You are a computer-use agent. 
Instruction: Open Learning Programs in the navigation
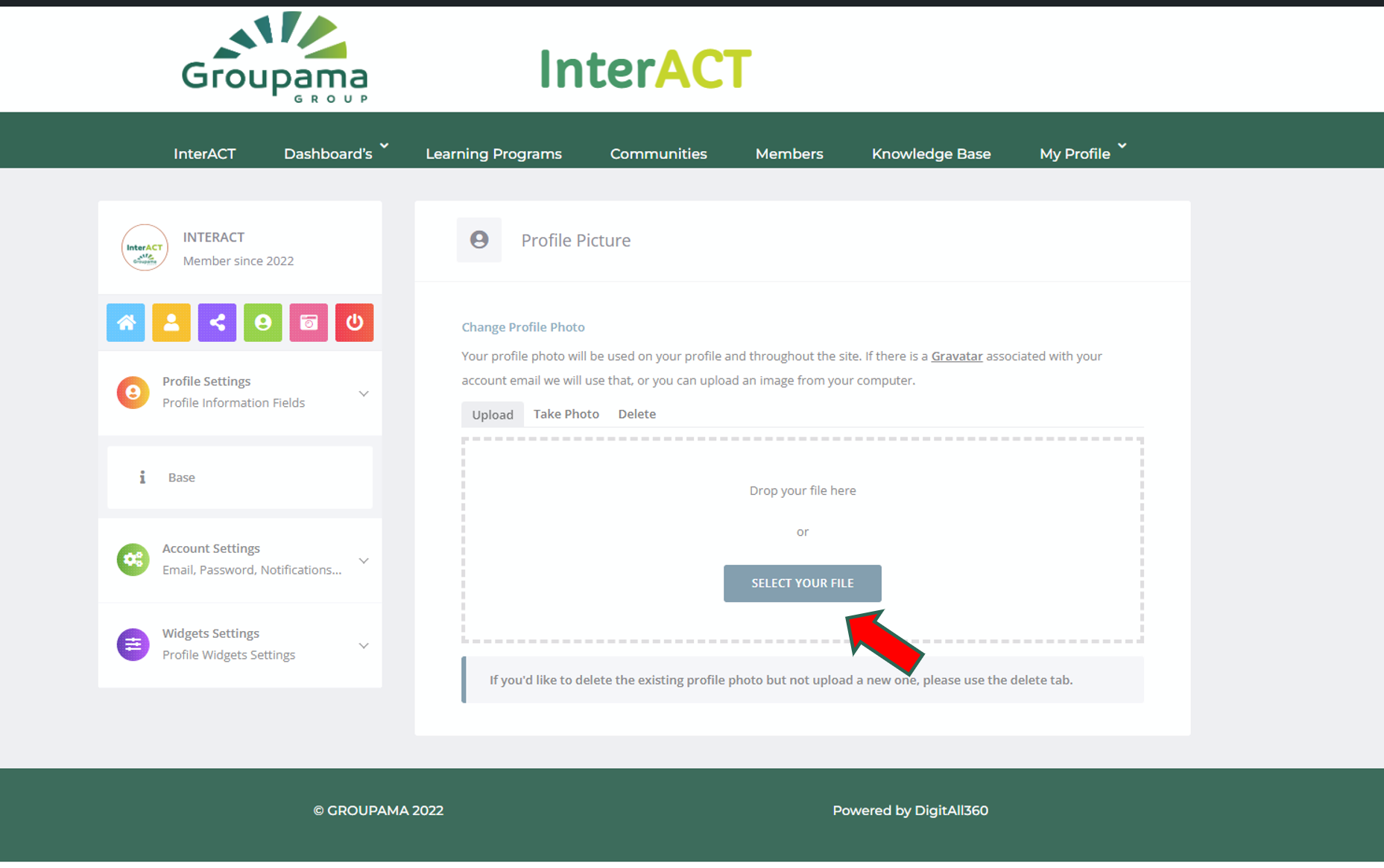pyautogui.click(x=493, y=153)
